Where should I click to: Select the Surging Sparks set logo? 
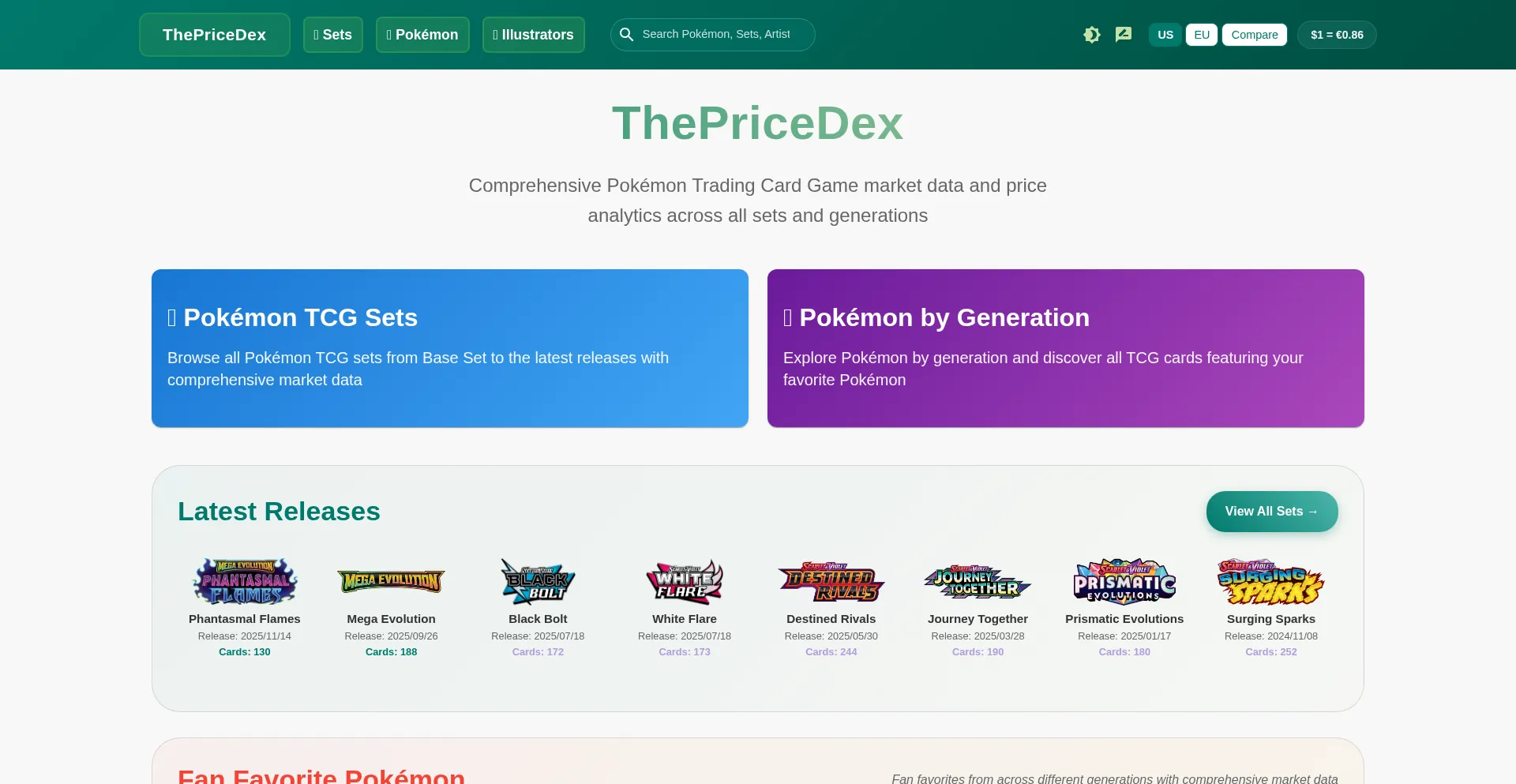pos(1271,582)
